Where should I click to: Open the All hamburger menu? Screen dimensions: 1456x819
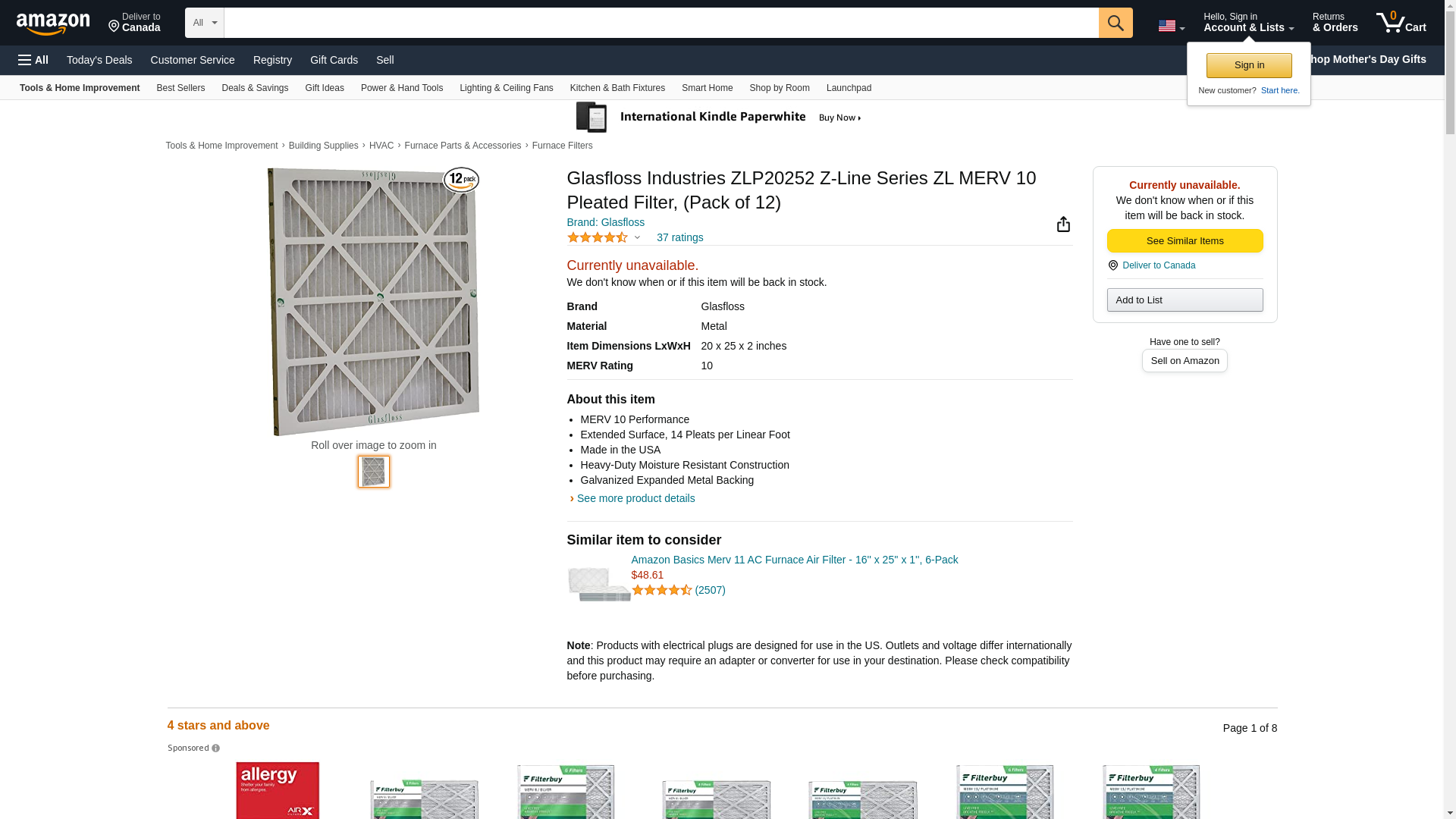tap(33, 60)
